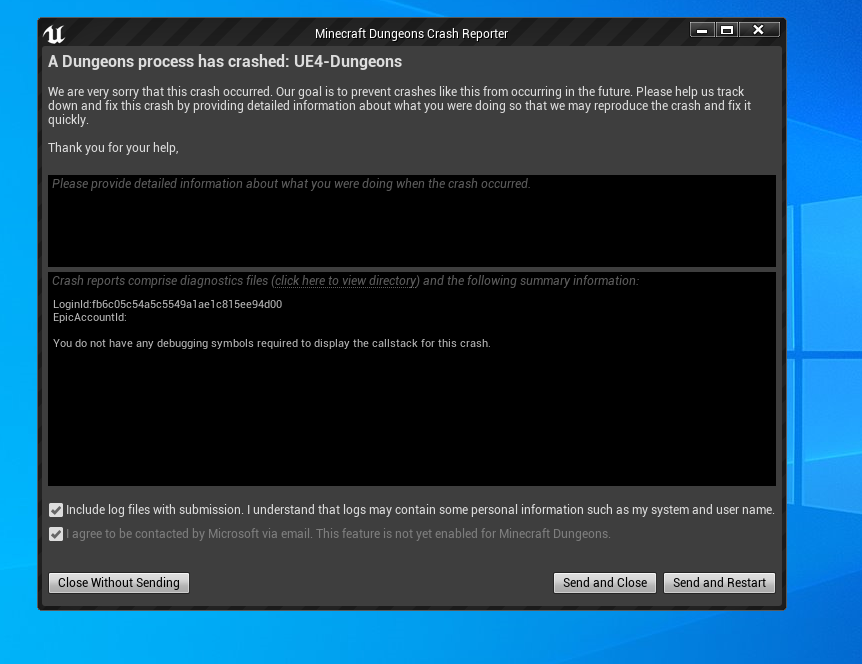Open the click here to view directory link
862x664 pixels.
[x=345, y=281]
